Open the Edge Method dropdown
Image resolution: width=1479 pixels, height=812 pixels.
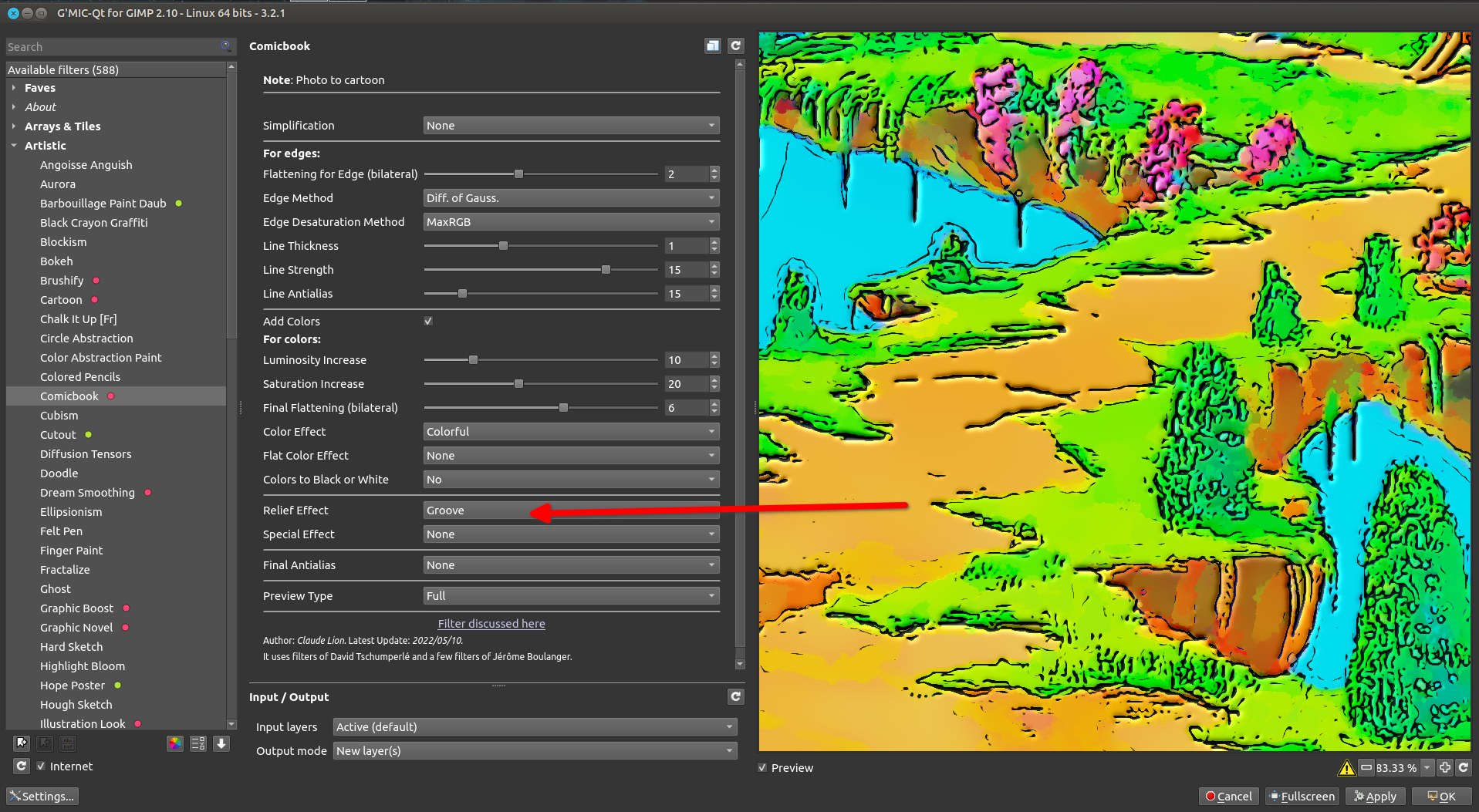[571, 198]
